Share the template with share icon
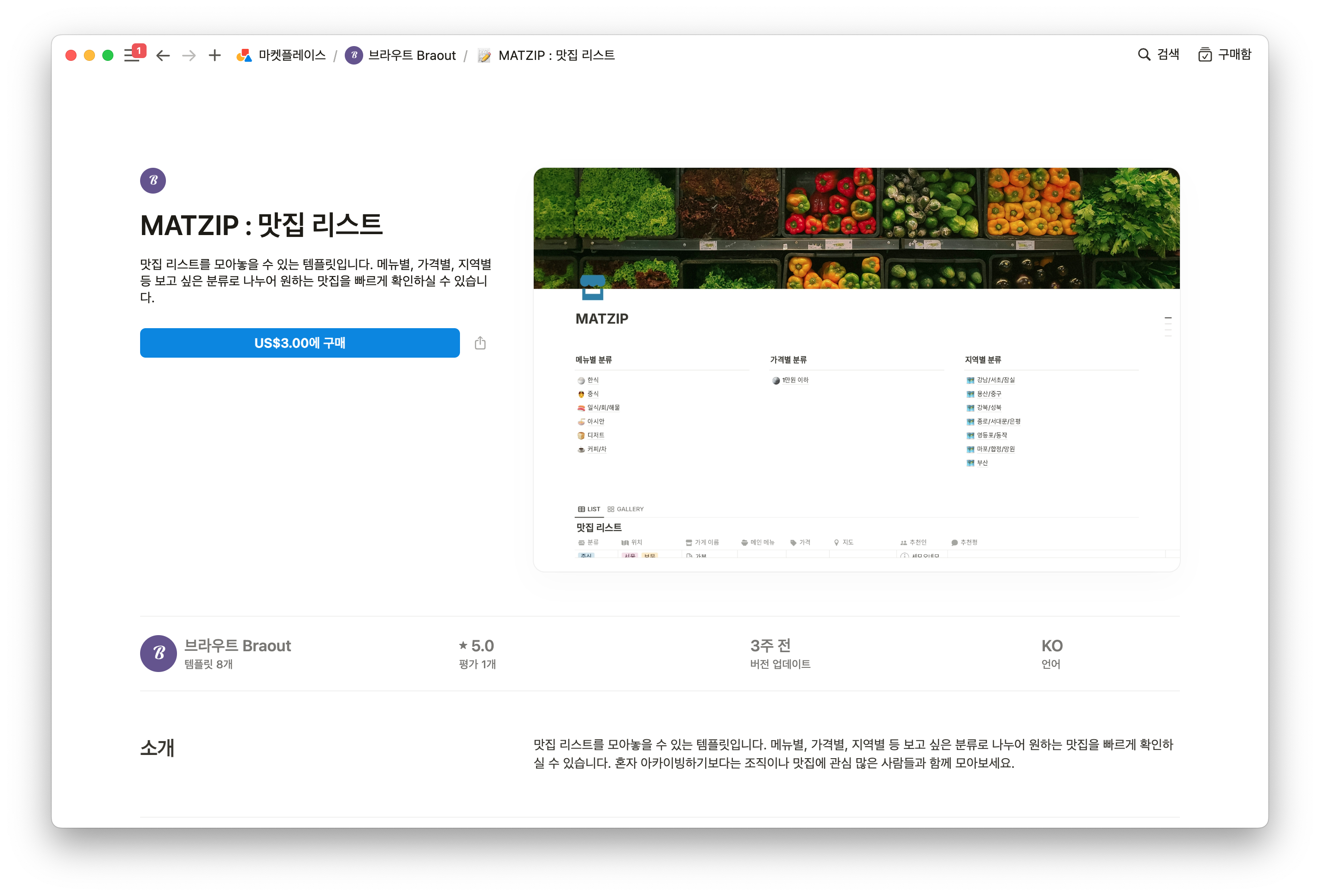1320x896 pixels. 480,342
